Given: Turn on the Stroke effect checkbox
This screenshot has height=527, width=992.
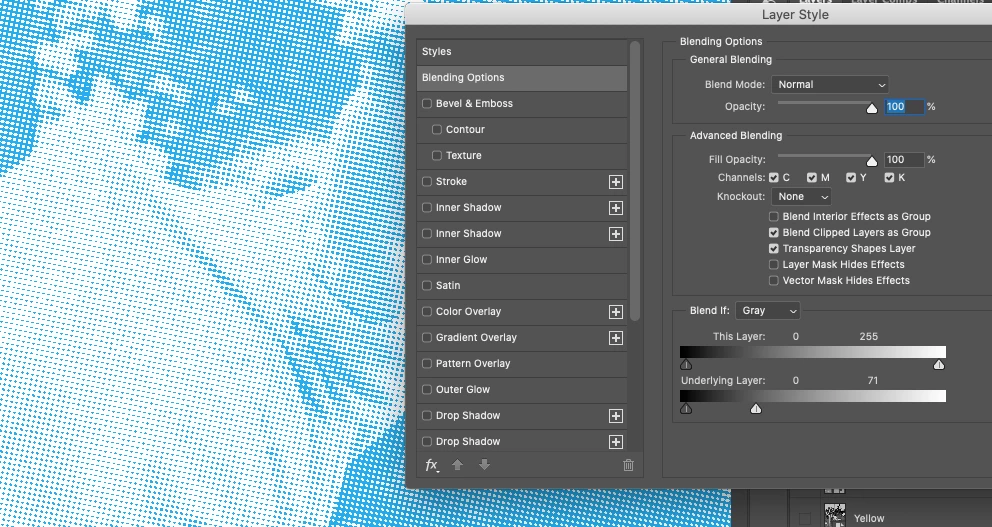Looking at the screenshot, I should 427,182.
